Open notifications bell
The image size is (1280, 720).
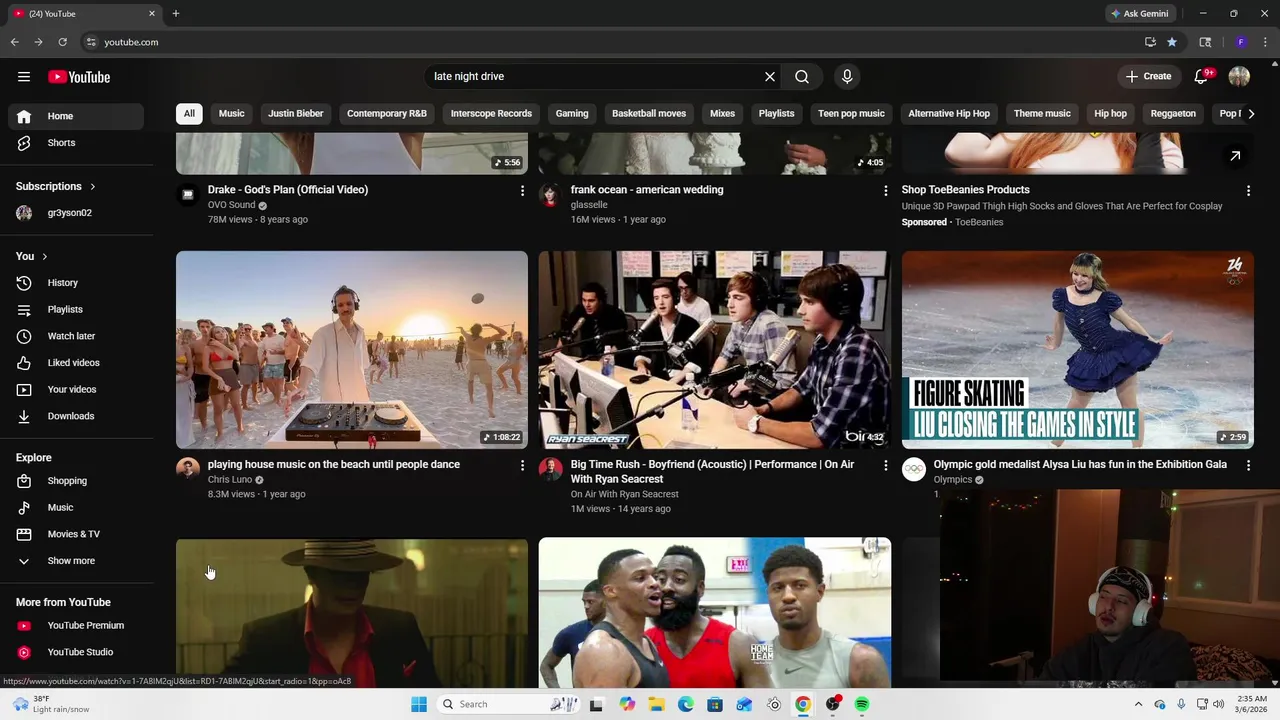pos(1202,77)
